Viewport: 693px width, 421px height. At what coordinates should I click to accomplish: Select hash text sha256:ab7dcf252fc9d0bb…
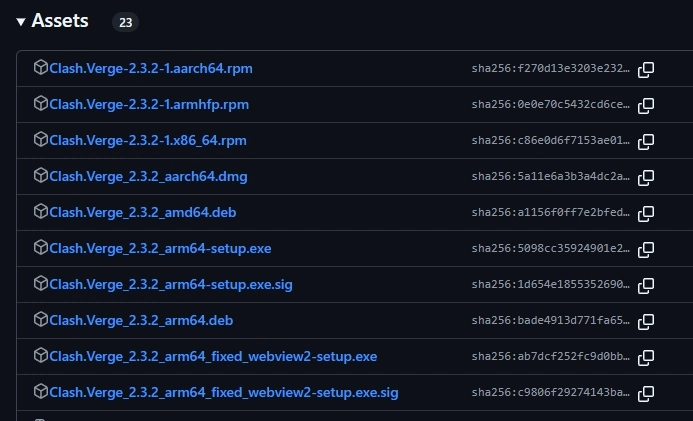click(551, 357)
